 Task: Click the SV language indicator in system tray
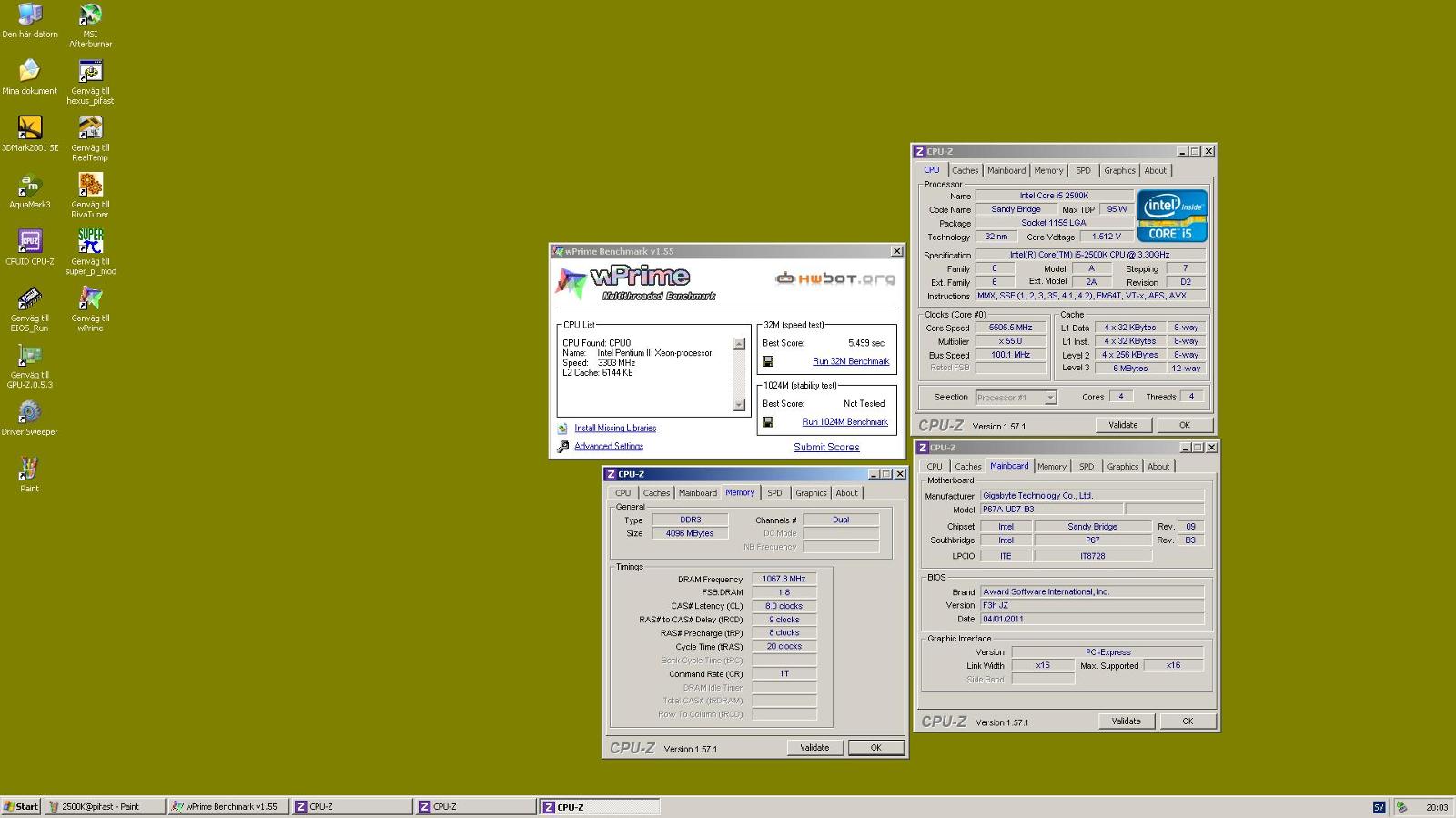point(1379,807)
